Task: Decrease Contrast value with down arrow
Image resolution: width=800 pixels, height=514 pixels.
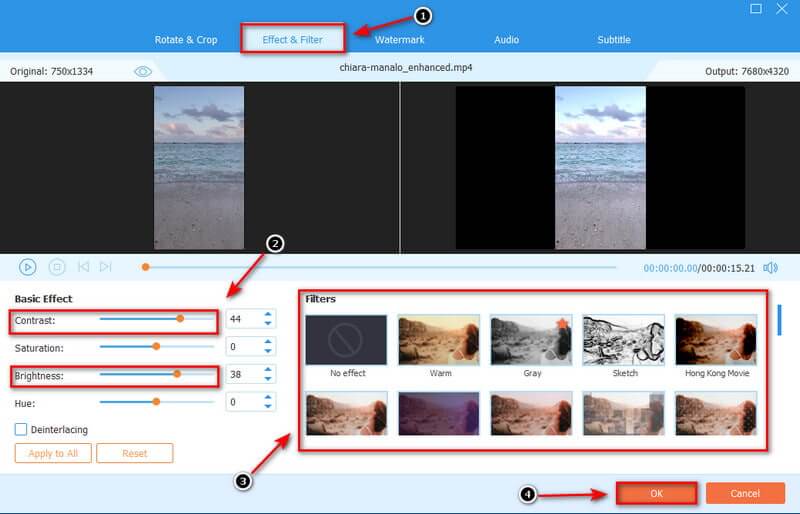Action: 268,323
